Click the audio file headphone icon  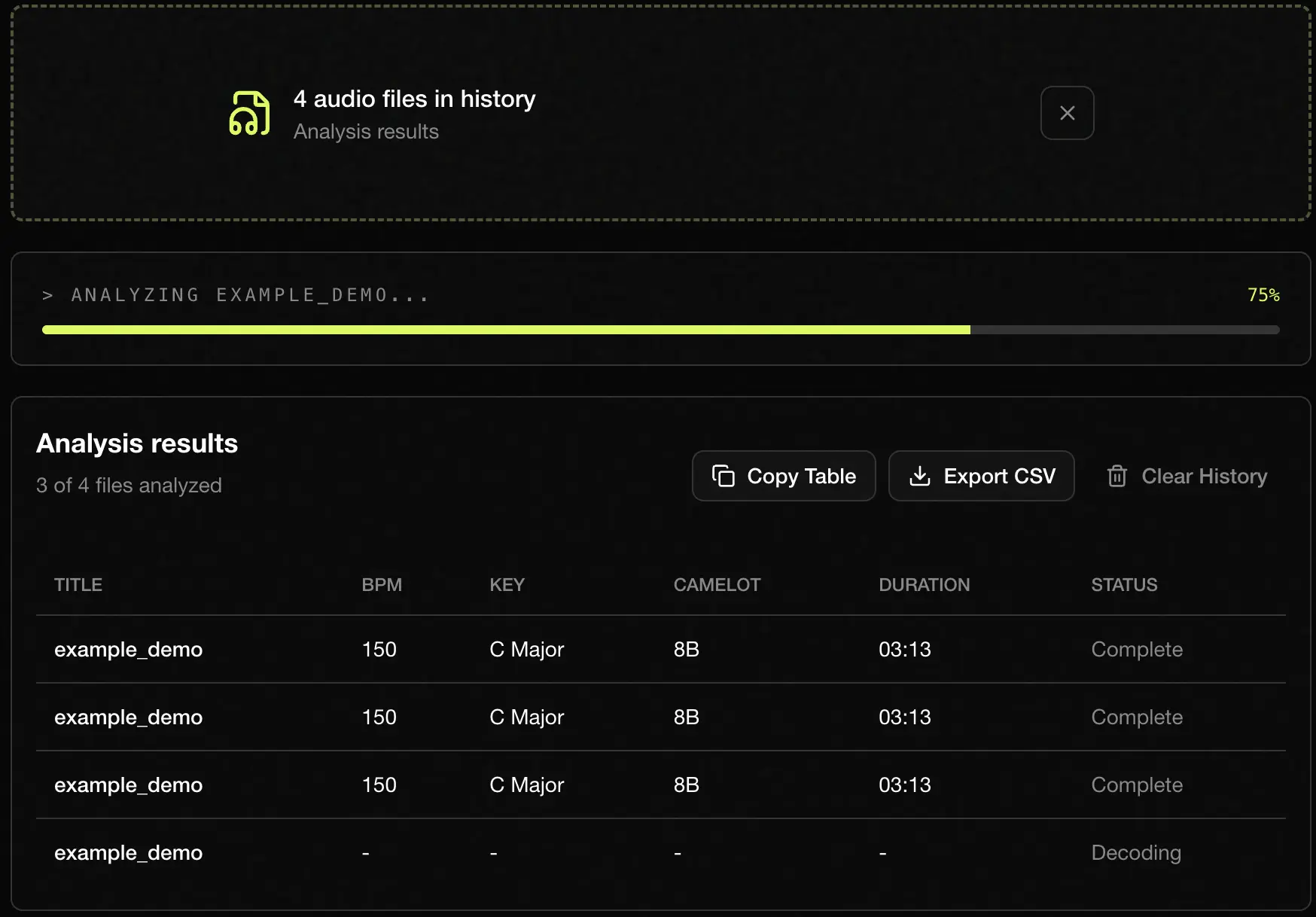coord(249,113)
